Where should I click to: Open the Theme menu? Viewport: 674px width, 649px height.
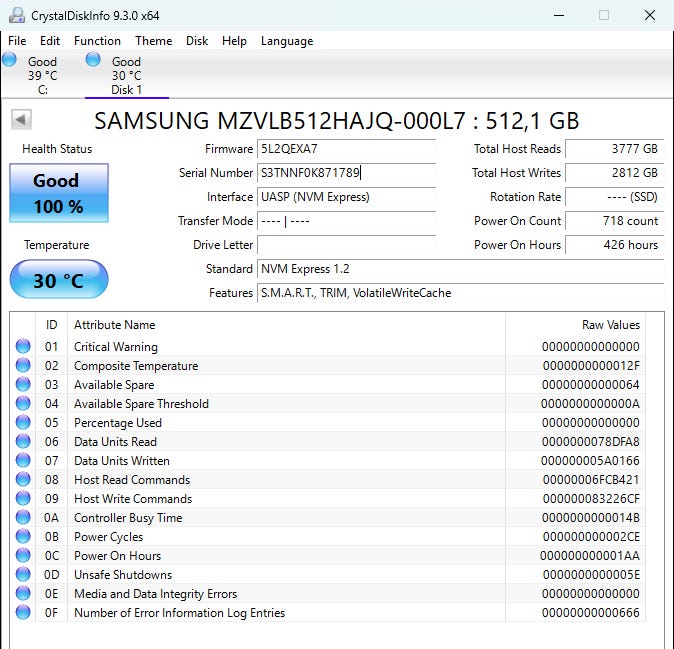click(x=153, y=41)
